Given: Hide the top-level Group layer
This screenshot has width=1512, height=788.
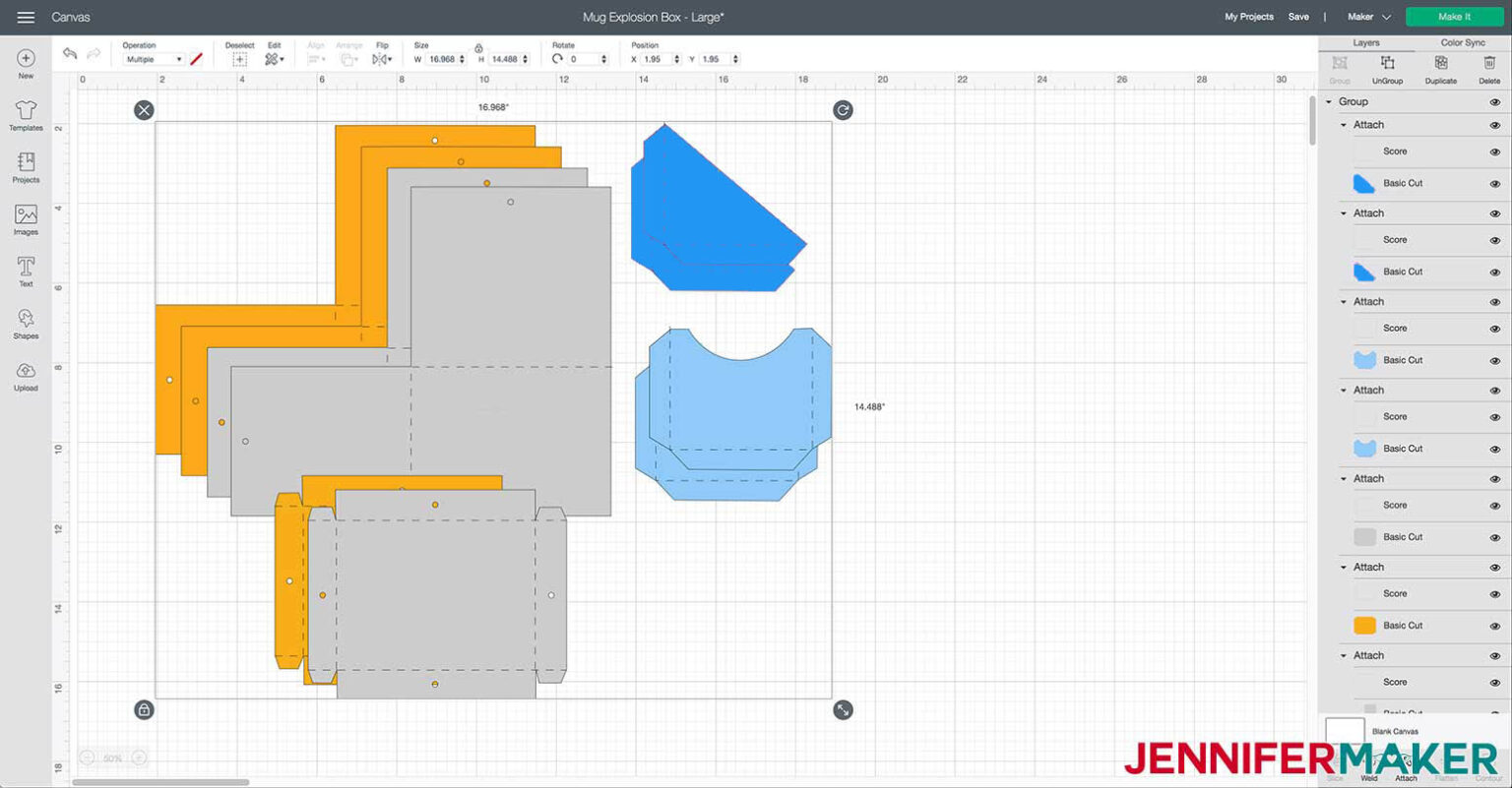Looking at the screenshot, I should 1494,102.
